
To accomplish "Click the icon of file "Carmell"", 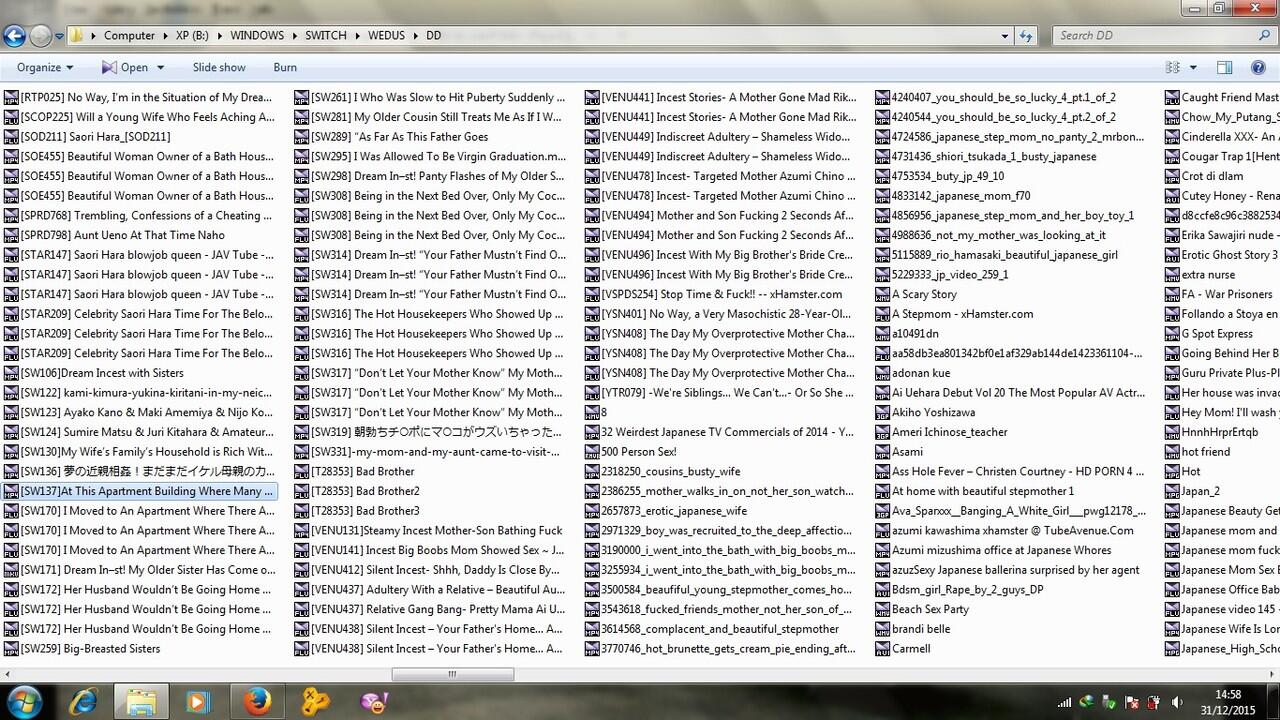I will [882, 649].
